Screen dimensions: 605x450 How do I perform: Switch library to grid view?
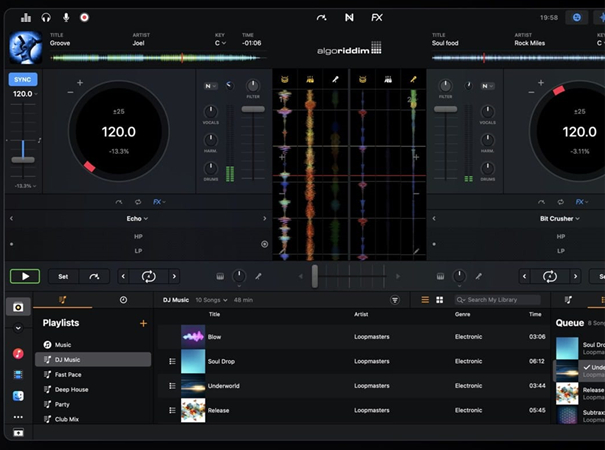tap(439, 300)
